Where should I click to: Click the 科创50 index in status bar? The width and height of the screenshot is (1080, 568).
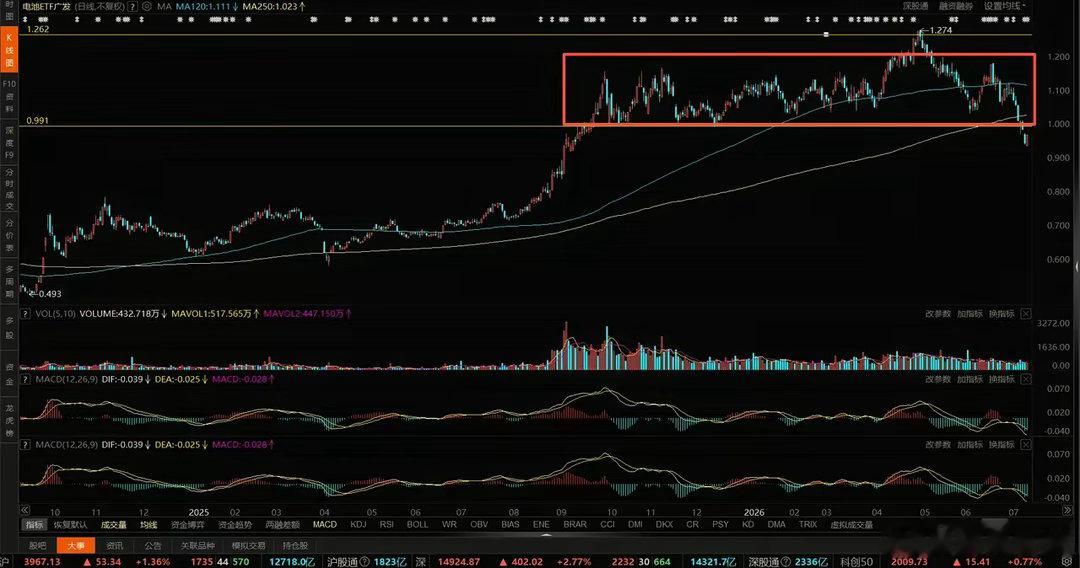[856, 562]
